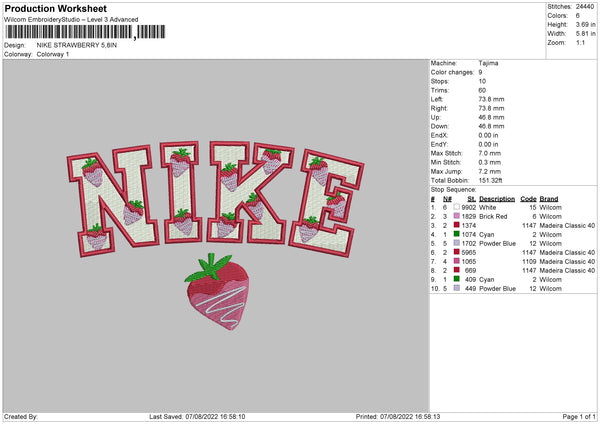The image size is (600, 424).
Task: Pick the pink swatch next to 1065
Action: 457,261
